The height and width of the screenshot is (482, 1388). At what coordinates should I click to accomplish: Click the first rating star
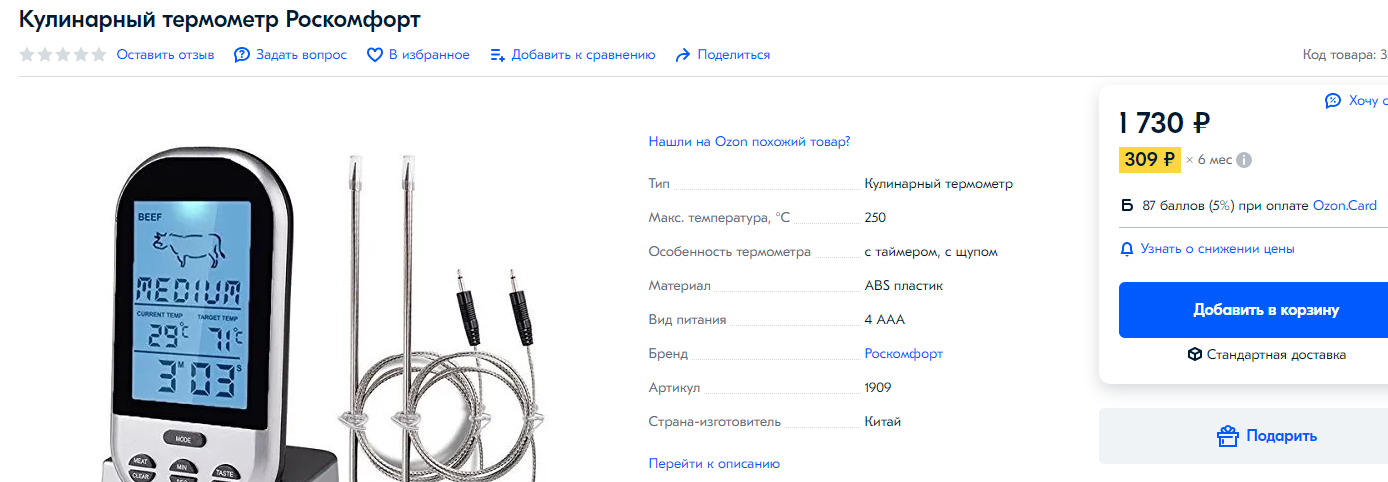click(x=27, y=55)
